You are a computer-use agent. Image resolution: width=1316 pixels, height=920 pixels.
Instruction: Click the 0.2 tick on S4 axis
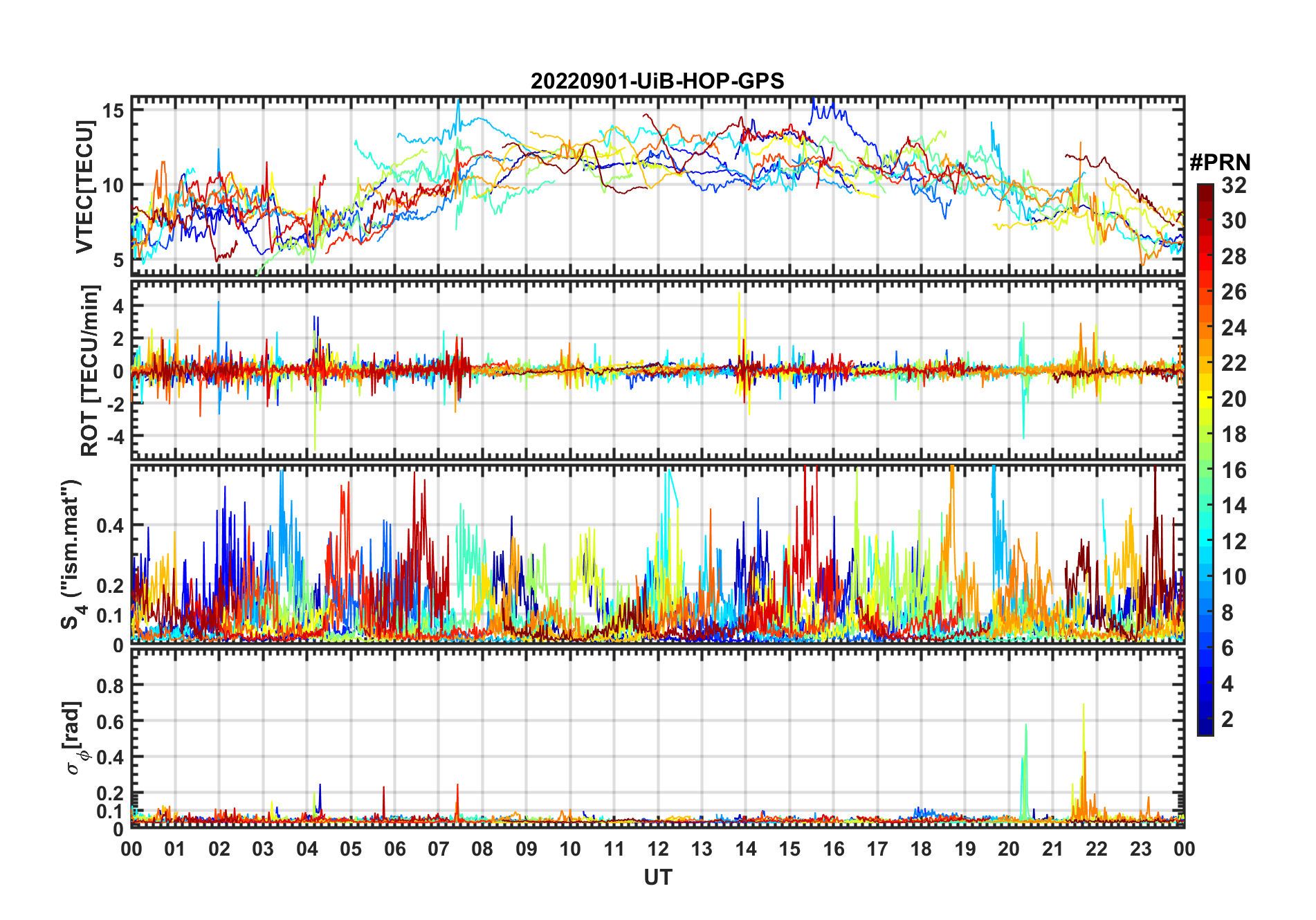click(x=111, y=585)
